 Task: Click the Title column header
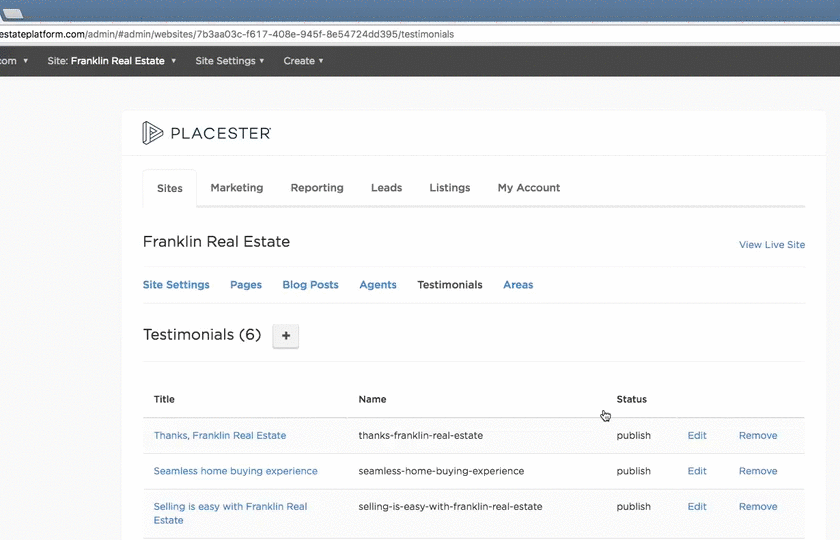point(164,399)
